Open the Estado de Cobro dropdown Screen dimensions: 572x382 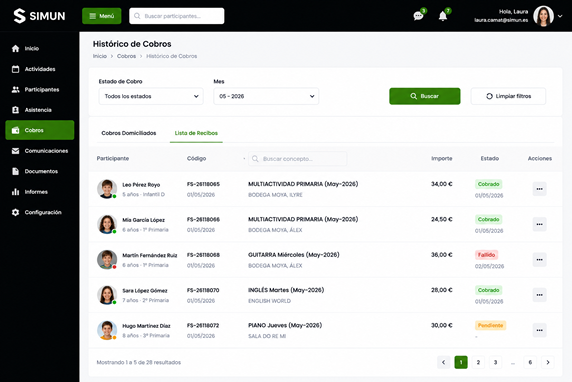tap(151, 96)
